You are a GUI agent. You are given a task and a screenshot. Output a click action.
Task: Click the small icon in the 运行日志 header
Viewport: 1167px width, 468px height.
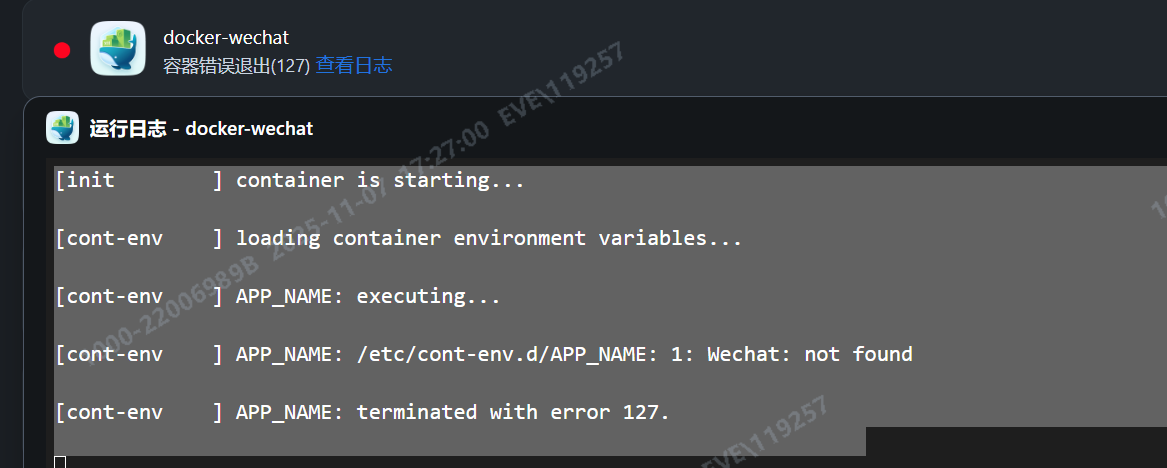coord(62,128)
